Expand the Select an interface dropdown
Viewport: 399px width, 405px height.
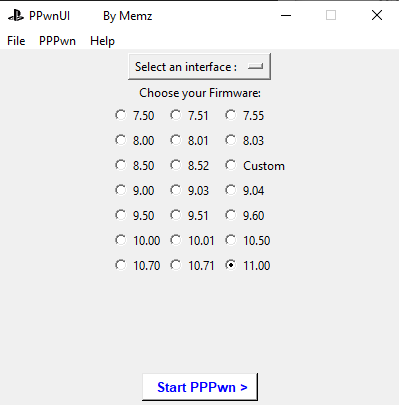(x=199, y=67)
